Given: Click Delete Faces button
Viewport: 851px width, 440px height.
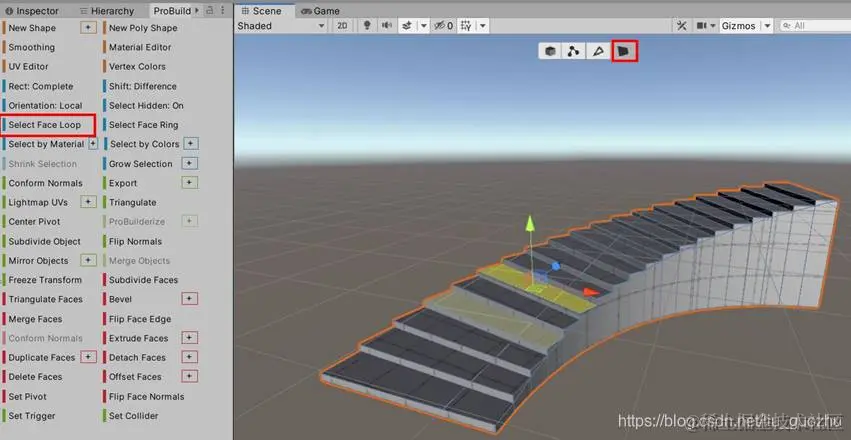Looking at the screenshot, I should point(35,377).
